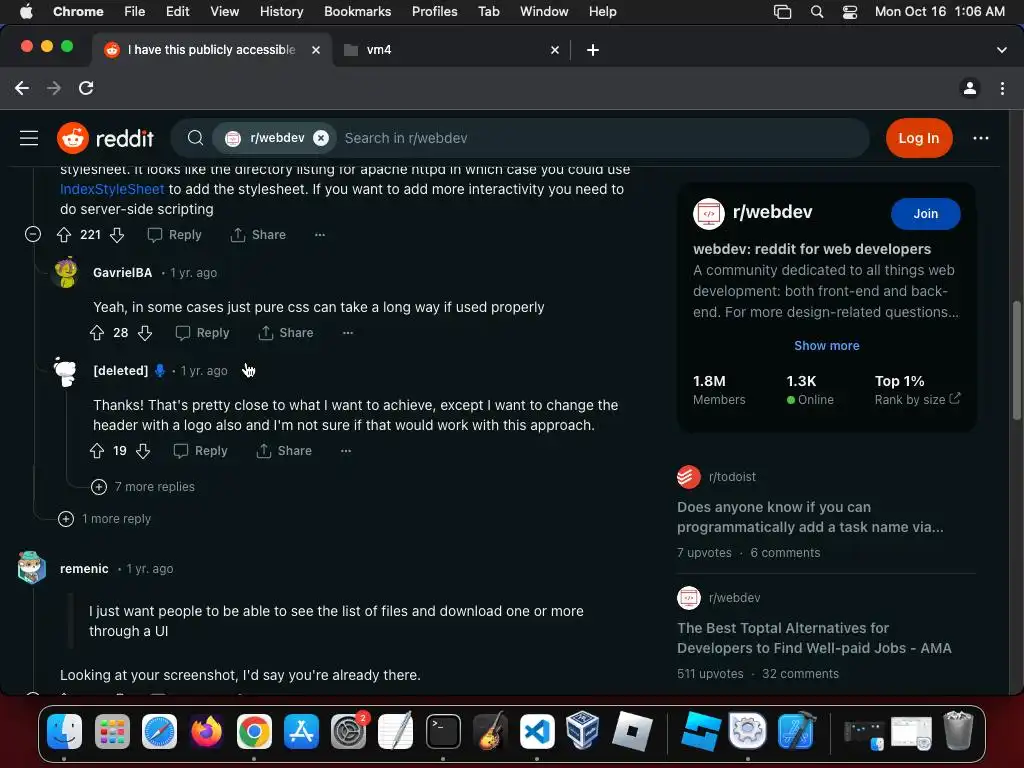This screenshot has width=1024, height=768.
Task: Open the View menu
Action: tap(224, 11)
